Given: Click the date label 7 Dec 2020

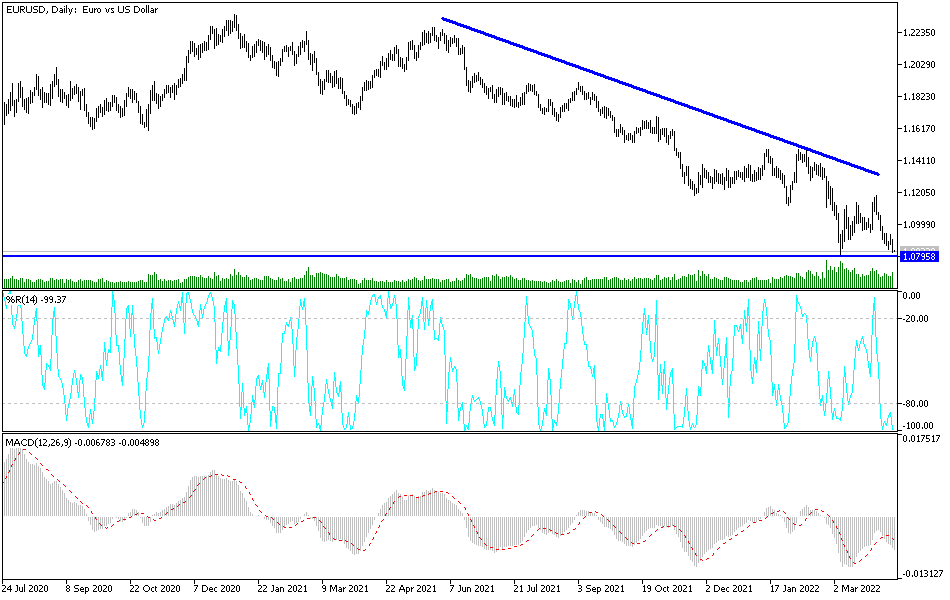Looking at the screenshot, I should point(215,589).
